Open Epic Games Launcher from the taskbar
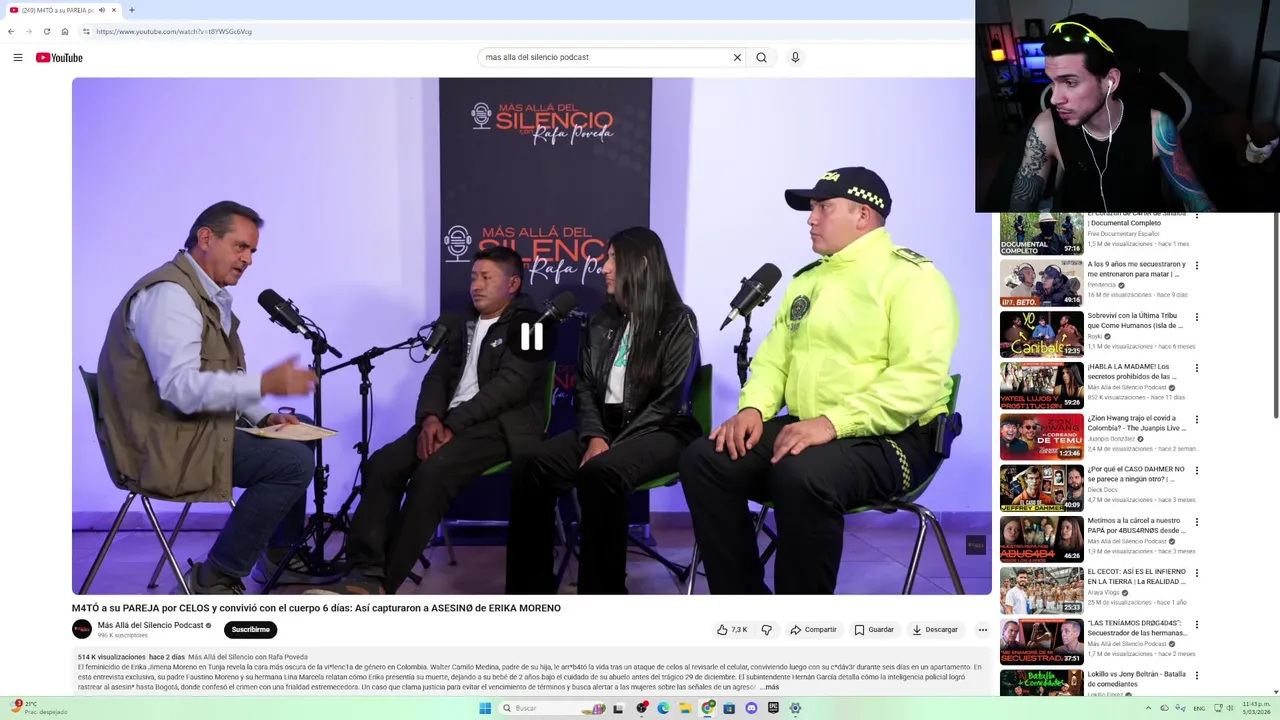 [x=773, y=708]
